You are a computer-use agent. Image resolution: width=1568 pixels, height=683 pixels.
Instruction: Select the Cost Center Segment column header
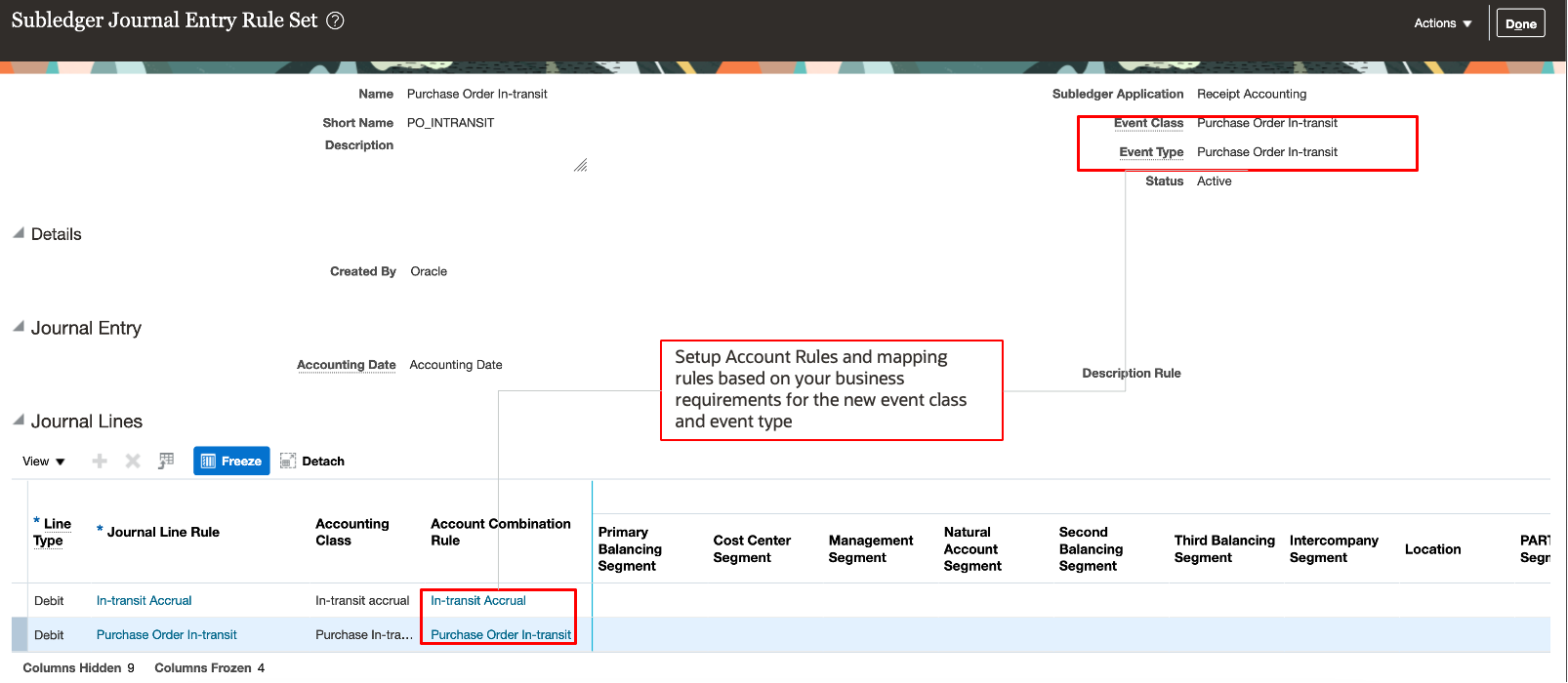[x=752, y=549]
